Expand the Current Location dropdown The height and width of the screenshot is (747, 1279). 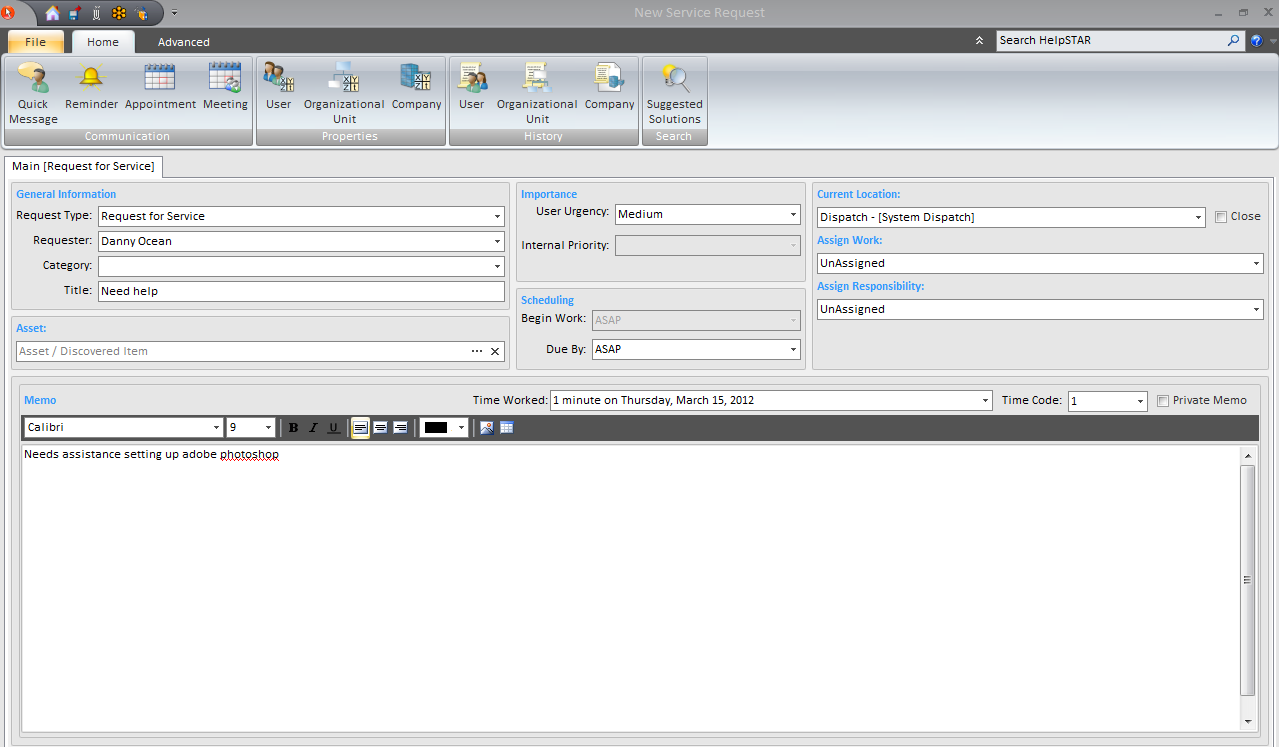pyautogui.click(x=1198, y=217)
